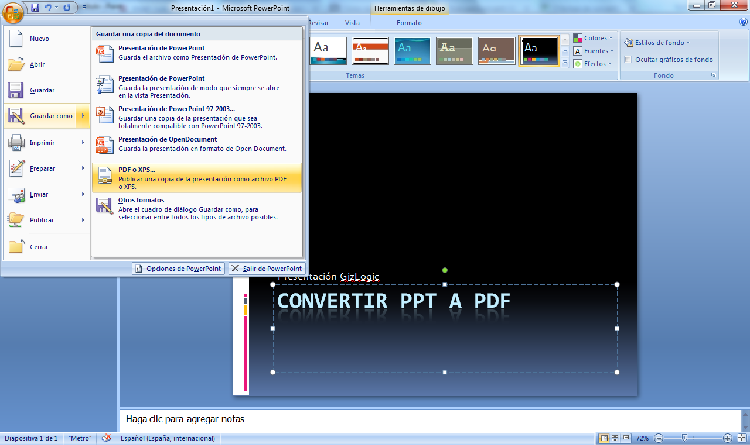Click the PowerPoint help icon

tap(743, 22)
